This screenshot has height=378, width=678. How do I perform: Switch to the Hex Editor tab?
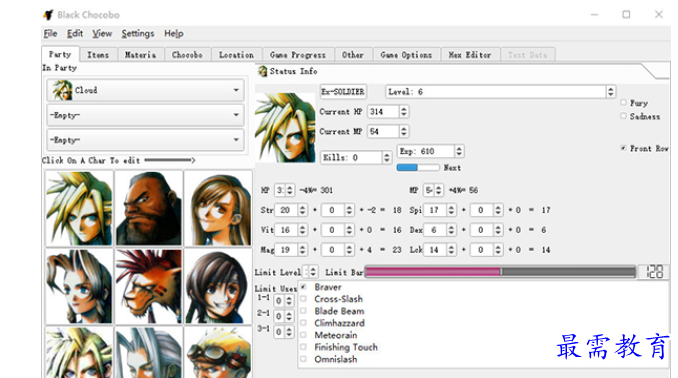click(470, 55)
